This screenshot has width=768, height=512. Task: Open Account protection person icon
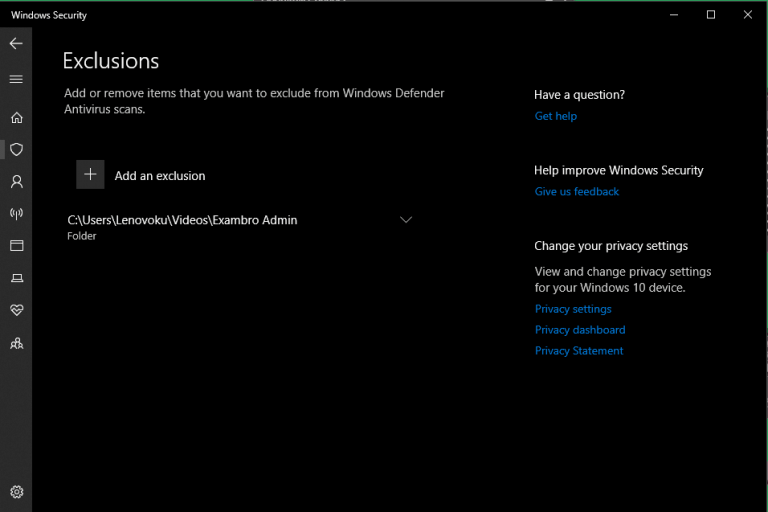[17, 182]
